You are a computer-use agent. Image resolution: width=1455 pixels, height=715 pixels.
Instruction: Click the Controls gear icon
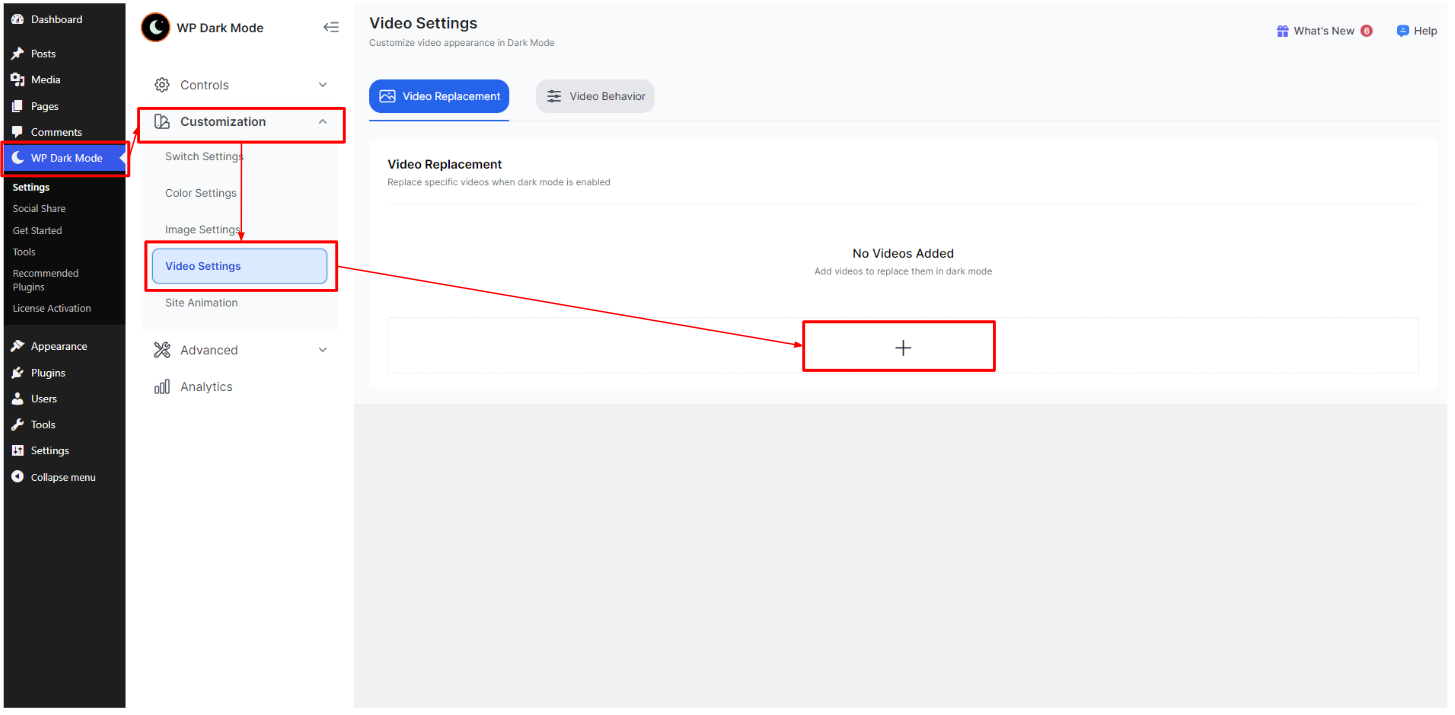162,85
